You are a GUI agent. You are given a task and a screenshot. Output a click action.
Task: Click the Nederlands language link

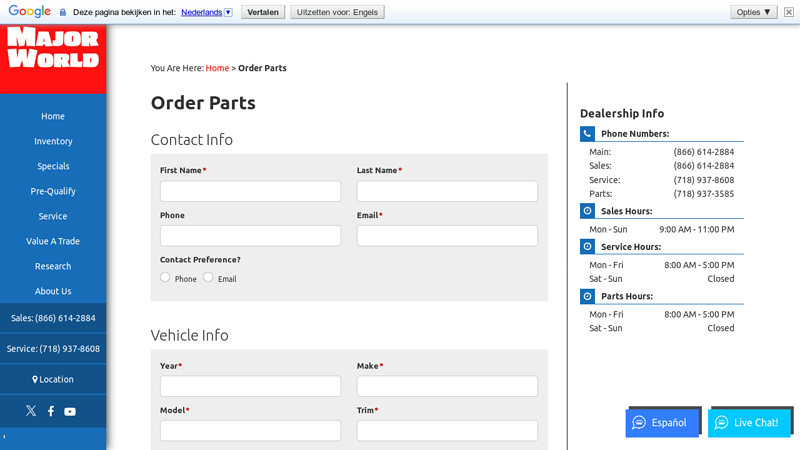(202, 12)
